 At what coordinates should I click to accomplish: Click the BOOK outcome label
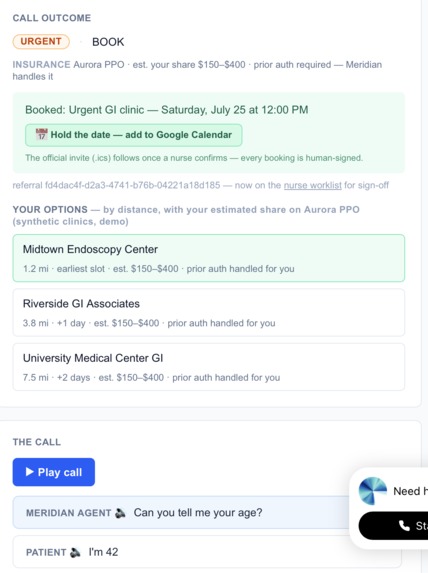click(x=108, y=42)
